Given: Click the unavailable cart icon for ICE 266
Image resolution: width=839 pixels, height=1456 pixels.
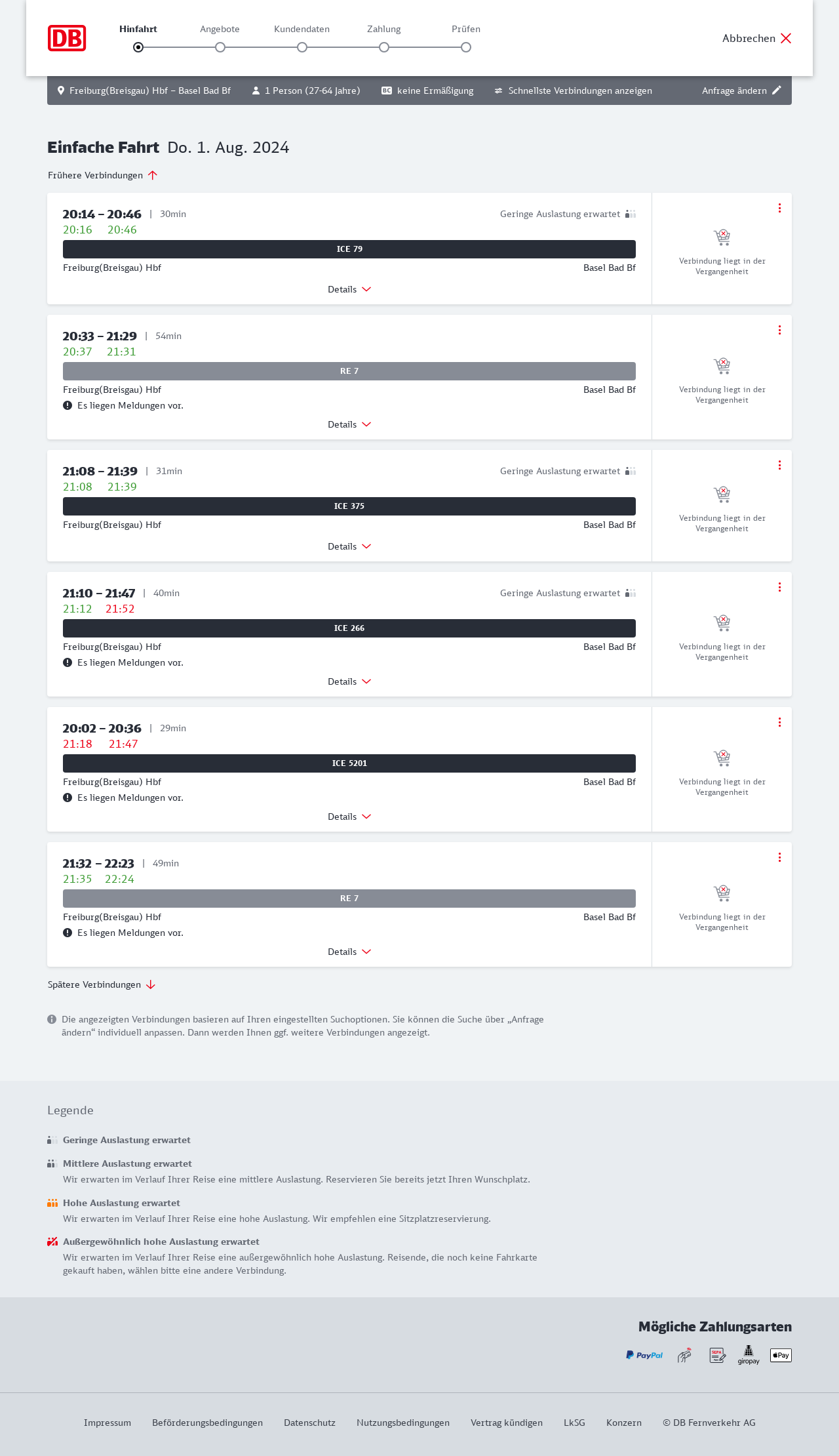Looking at the screenshot, I should 722,622.
